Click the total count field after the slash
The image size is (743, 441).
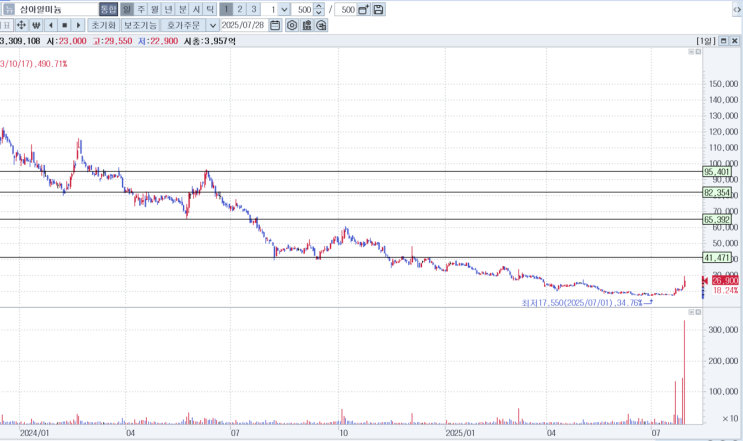345,9
